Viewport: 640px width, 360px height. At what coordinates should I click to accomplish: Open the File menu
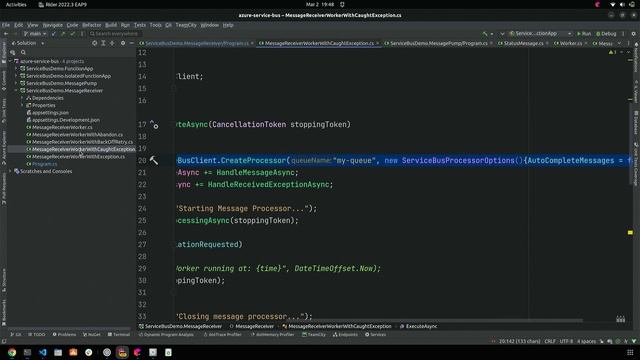[6, 25]
